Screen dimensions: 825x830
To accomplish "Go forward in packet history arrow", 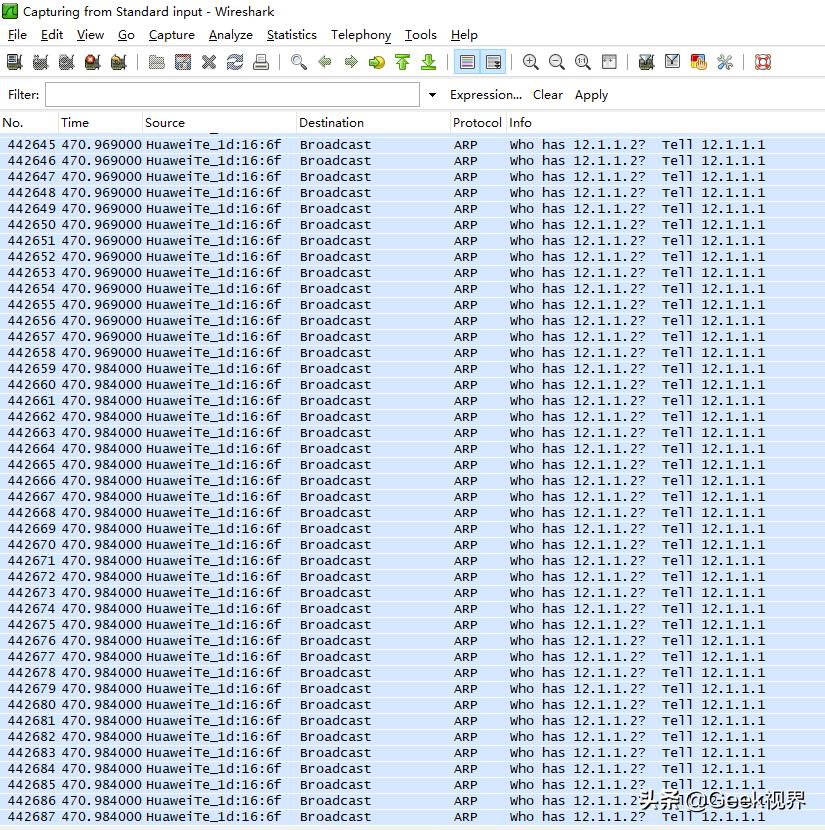I will coord(351,62).
